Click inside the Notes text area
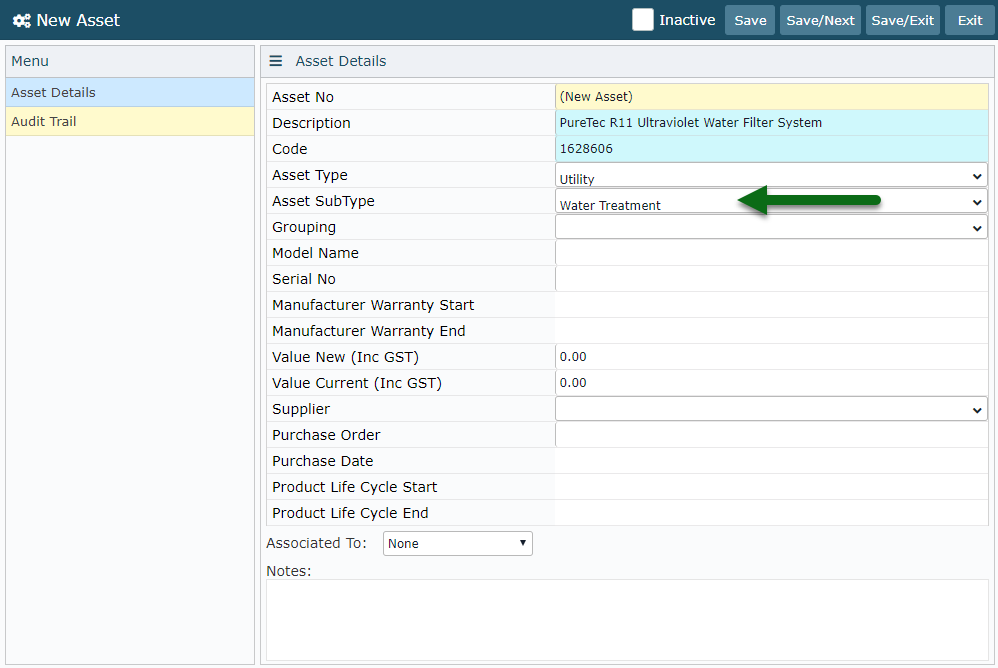 pyautogui.click(x=627, y=620)
